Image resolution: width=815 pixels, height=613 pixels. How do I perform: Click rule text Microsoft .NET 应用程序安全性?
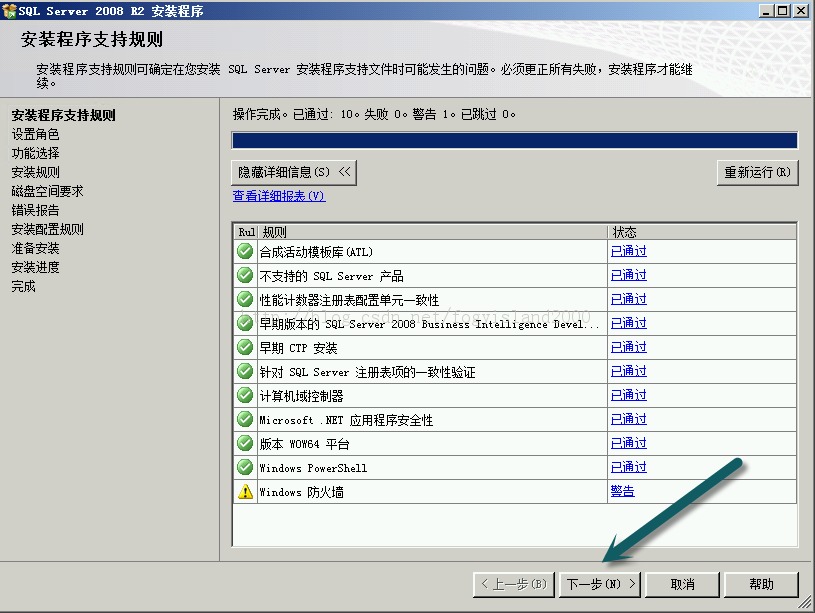(x=346, y=420)
